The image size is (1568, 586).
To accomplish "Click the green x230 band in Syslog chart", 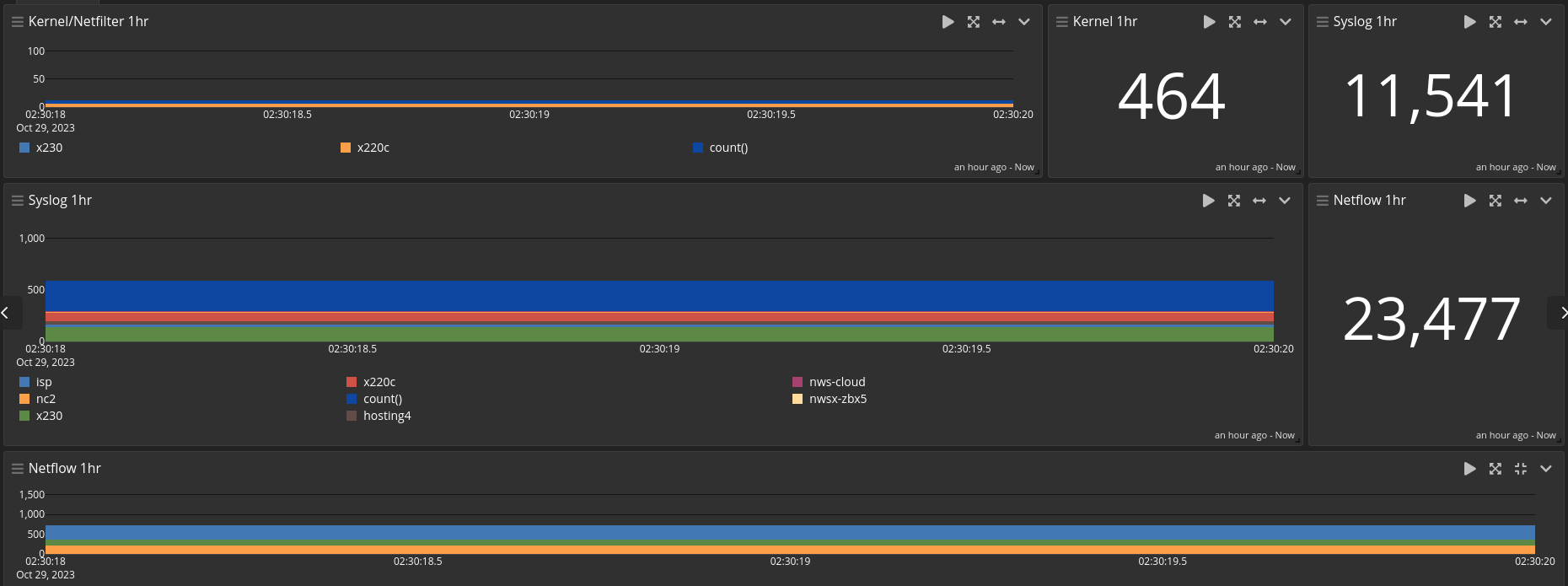I will [x=659, y=334].
